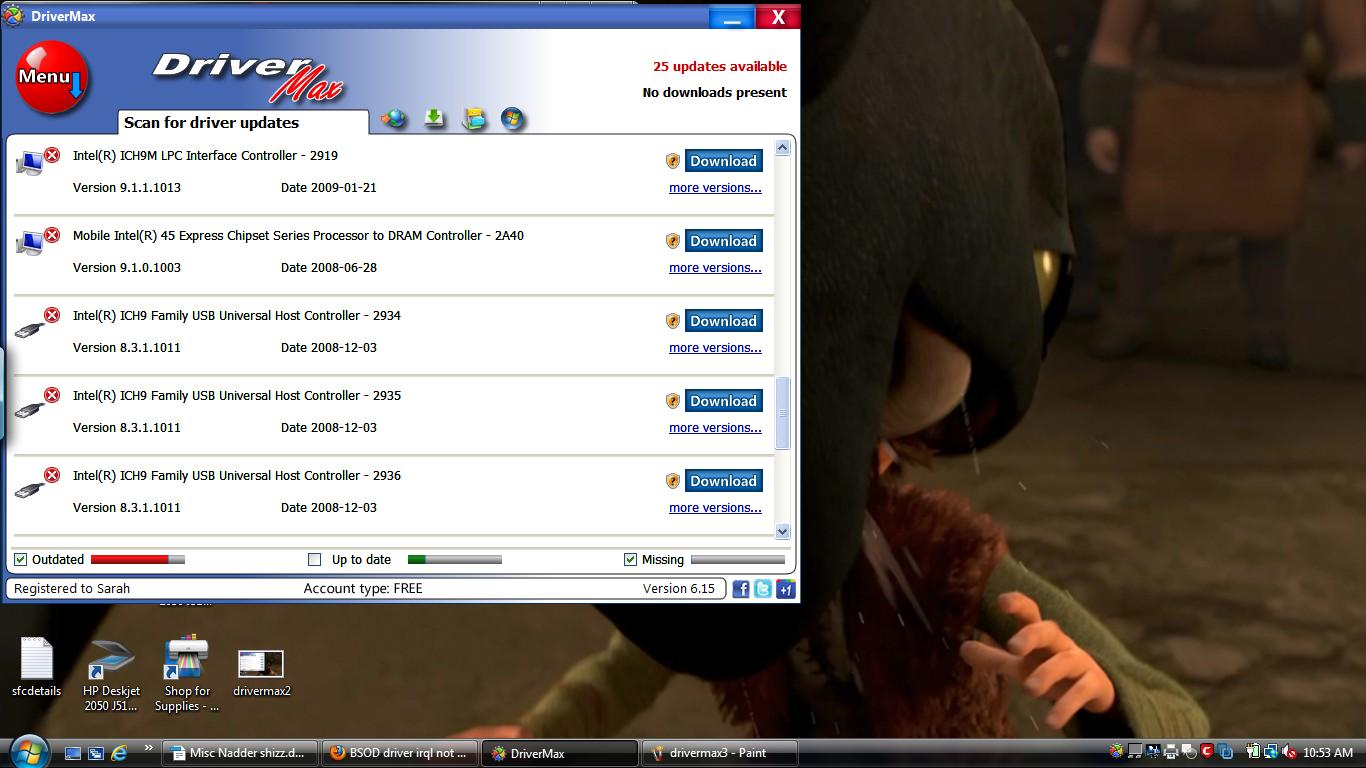Open the red DriverMax Menu button
The width and height of the screenshot is (1366, 768).
point(52,77)
